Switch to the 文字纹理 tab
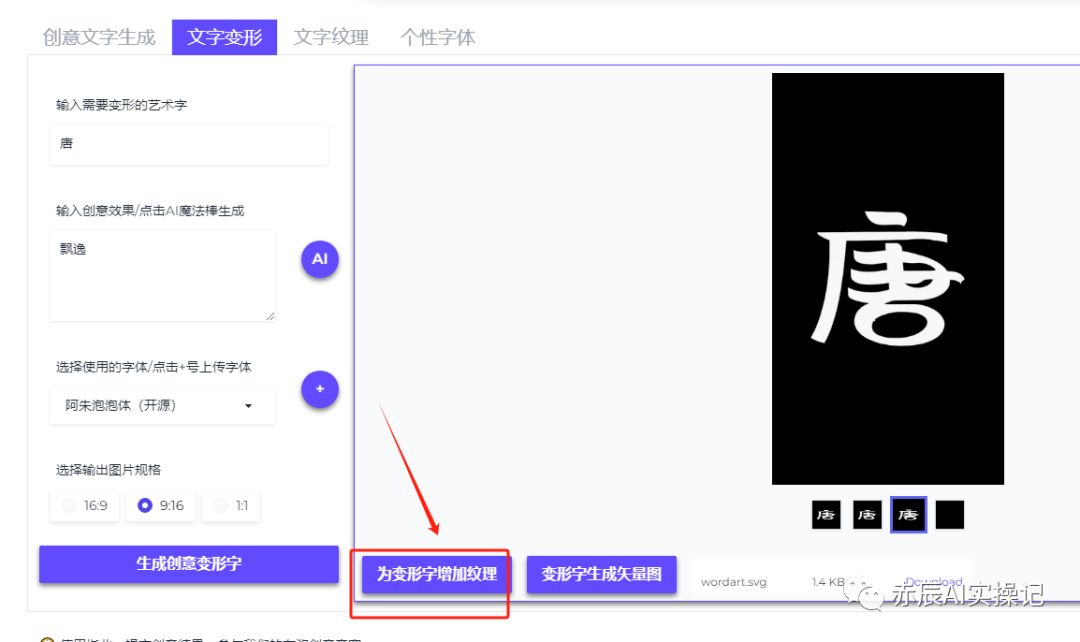Image resolution: width=1080 pixels, height=642 pixels. (x=331, y=37)
